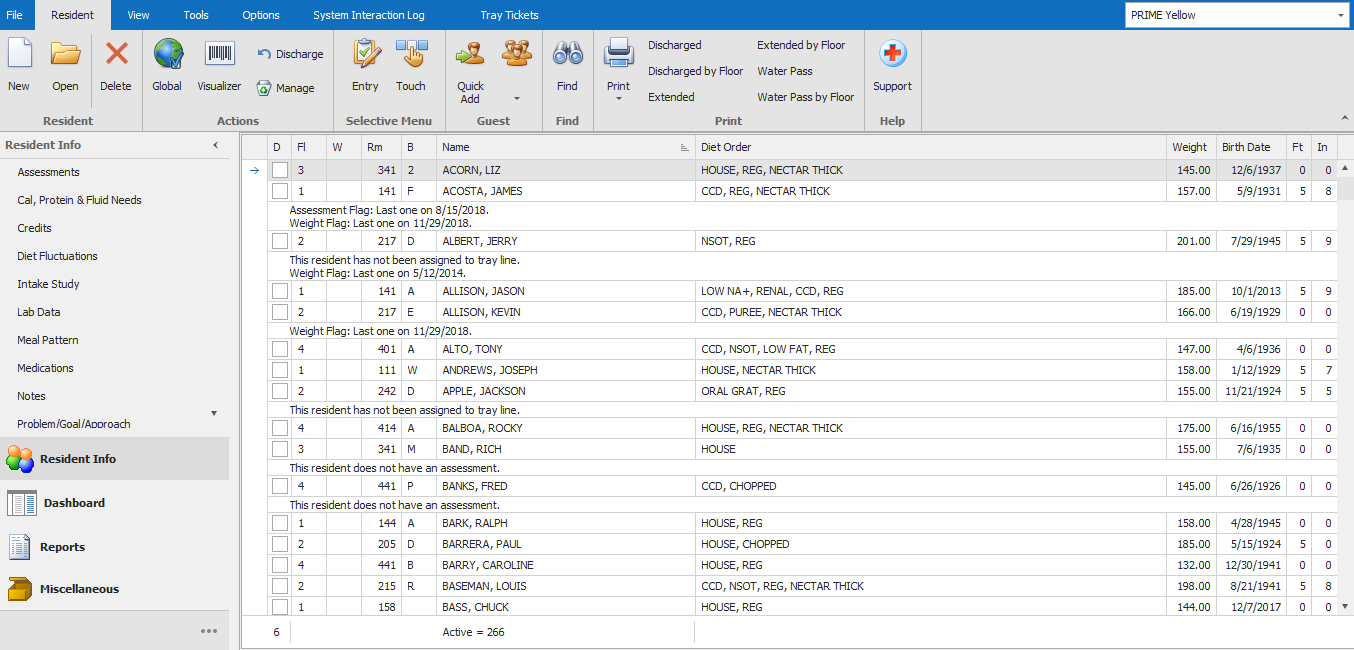Check the box for ALBERT, JERRY

click(x=280, y=241)
